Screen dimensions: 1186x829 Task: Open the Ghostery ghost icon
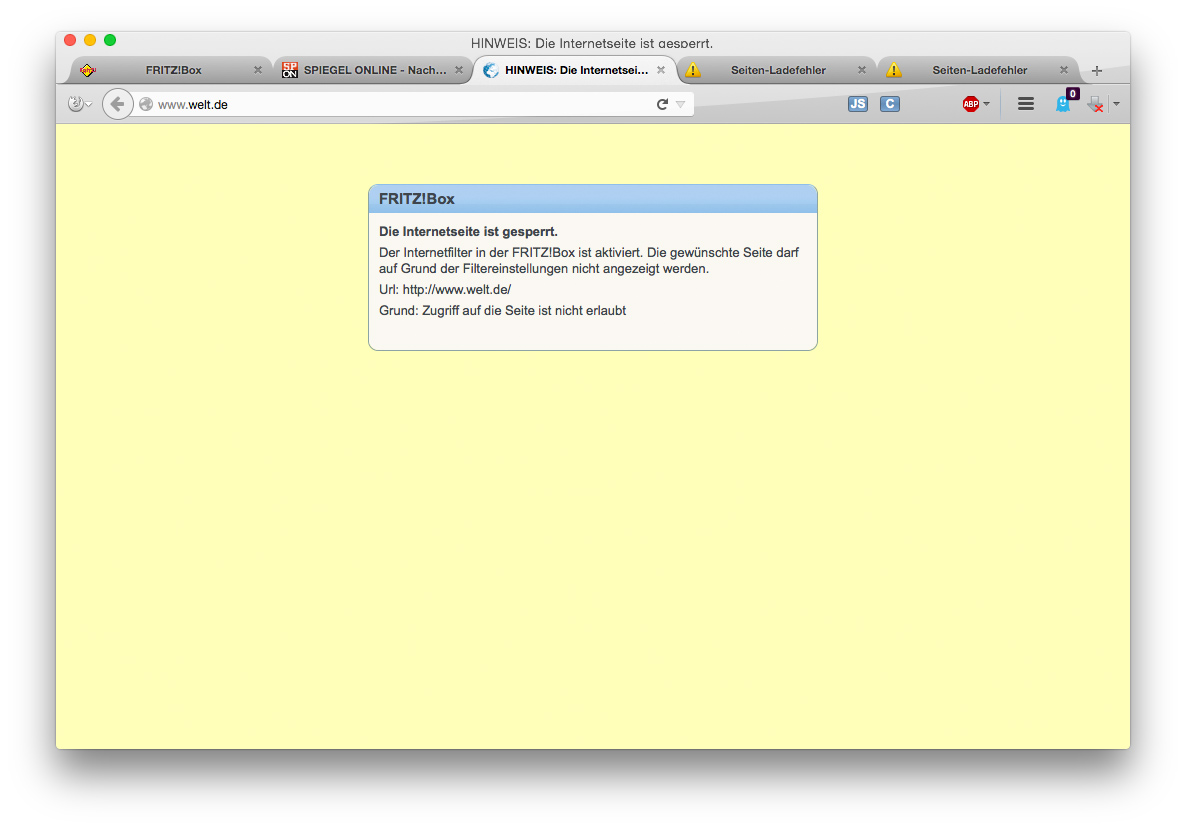click(1064, 104)
